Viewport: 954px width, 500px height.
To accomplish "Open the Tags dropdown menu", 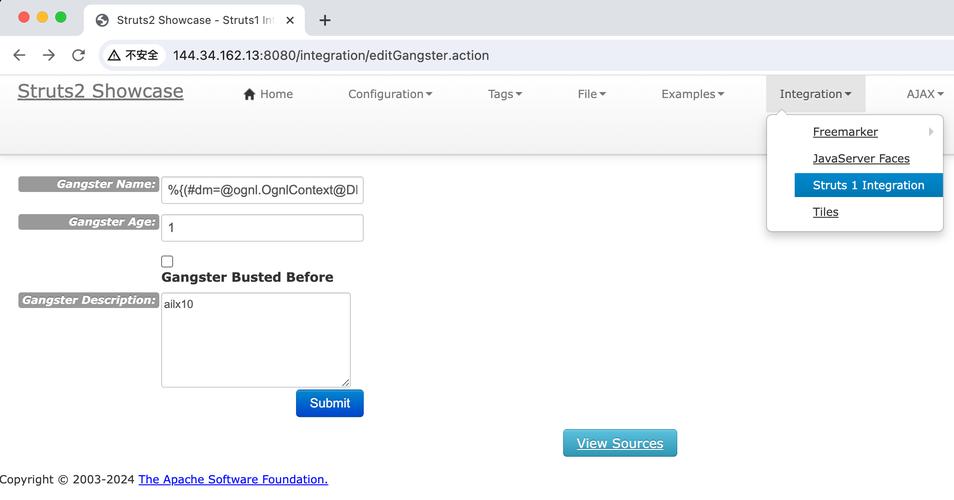I will pyautogui.click(x=505, y=94).
